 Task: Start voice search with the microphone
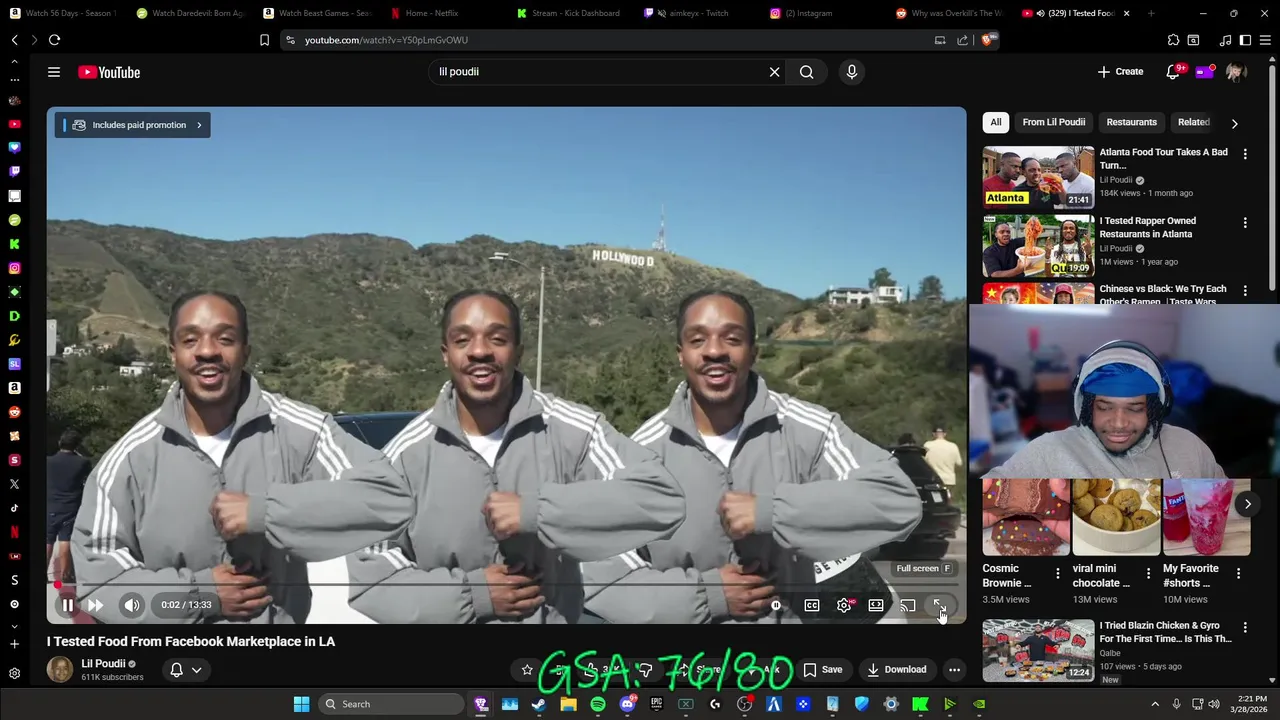tap(852, 72)
